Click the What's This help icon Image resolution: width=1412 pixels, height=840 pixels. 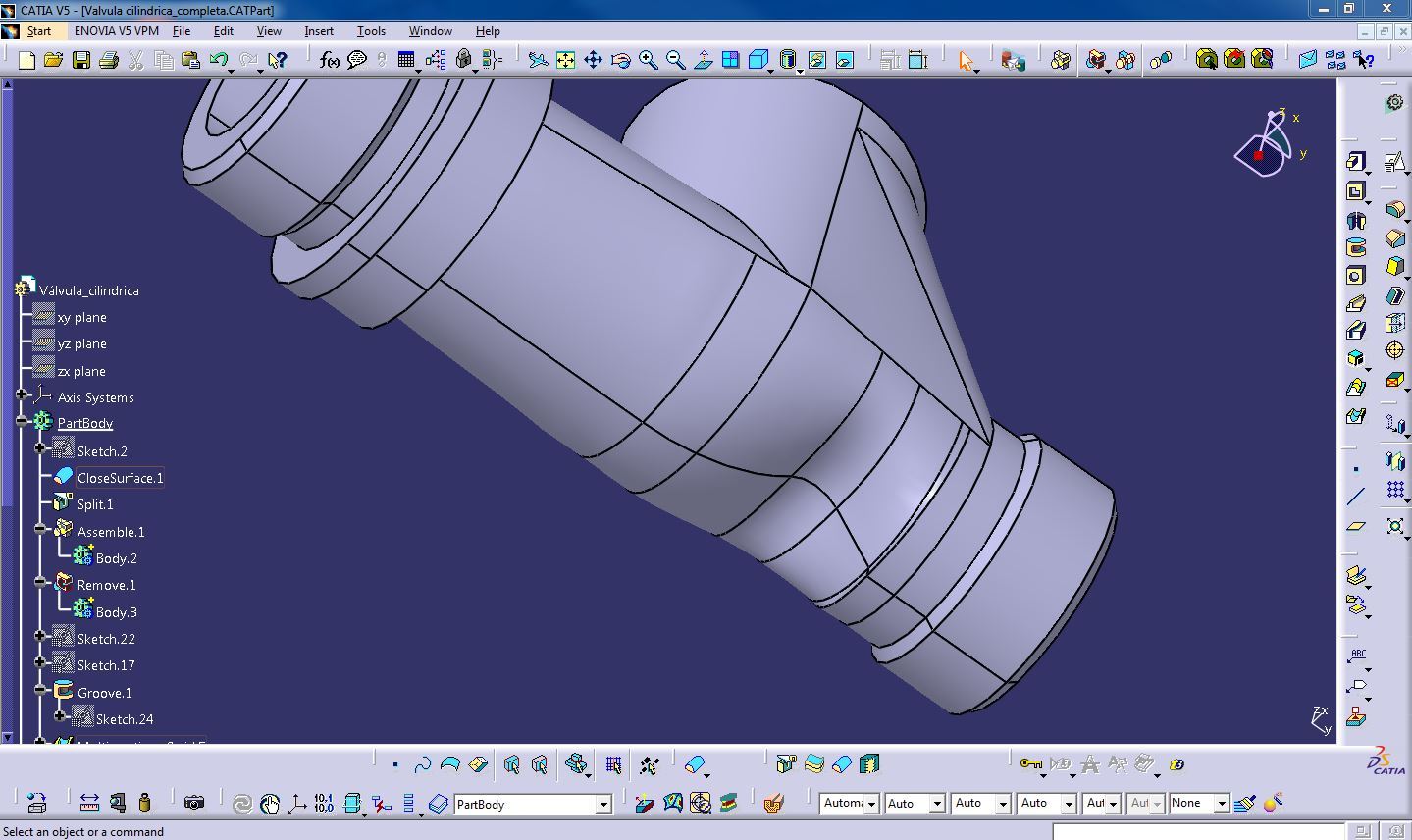(278, 61)
